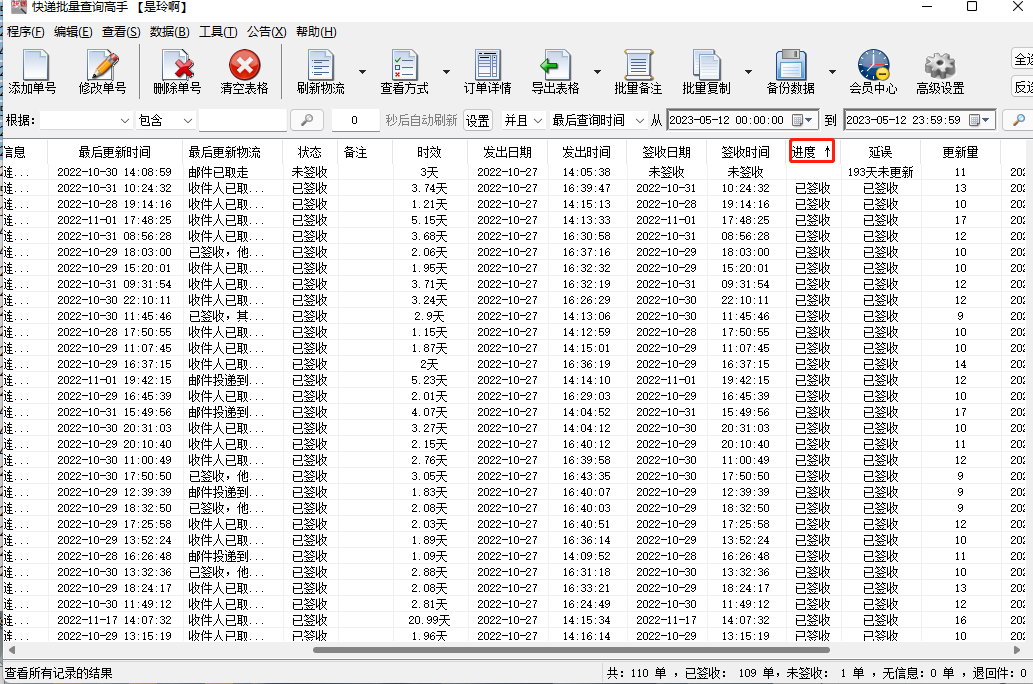Click the filter keyword text field
Viewport: 1033px width, 684px height.
(243, 121)
